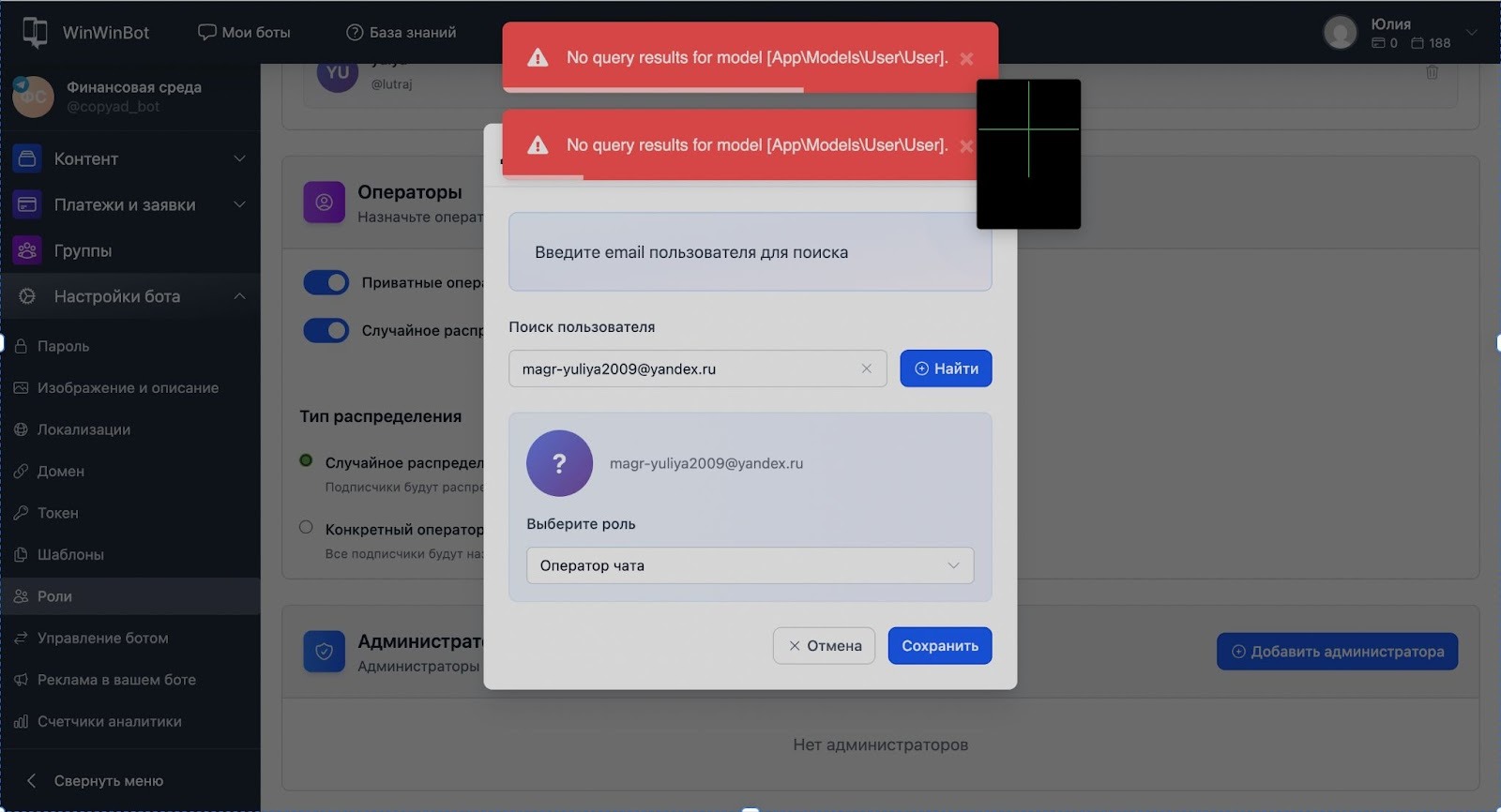
Task: Toggle the Приватные операторы switch
Action: [326, 282]
